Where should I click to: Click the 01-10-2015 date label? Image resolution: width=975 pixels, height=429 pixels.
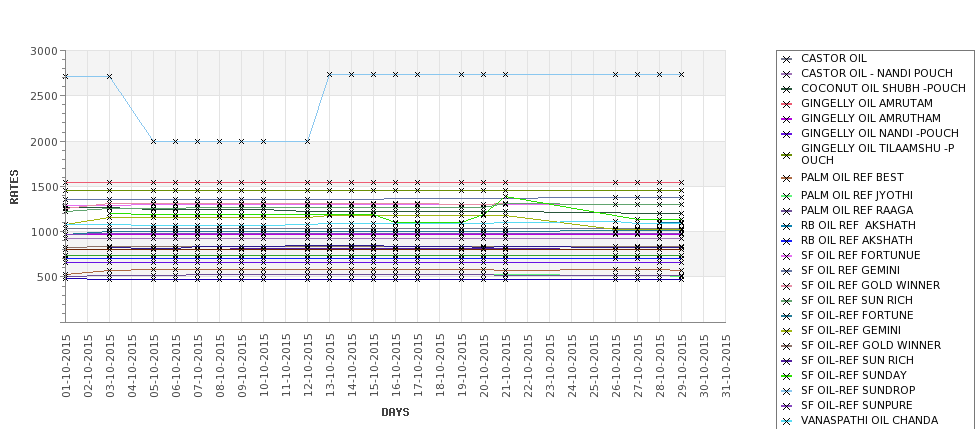[66, 366]
